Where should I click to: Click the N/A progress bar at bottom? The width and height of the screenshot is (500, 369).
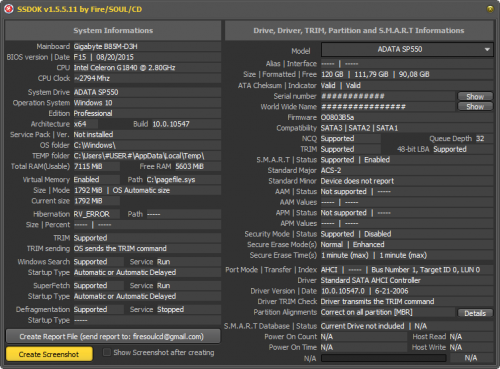(383, 358)
